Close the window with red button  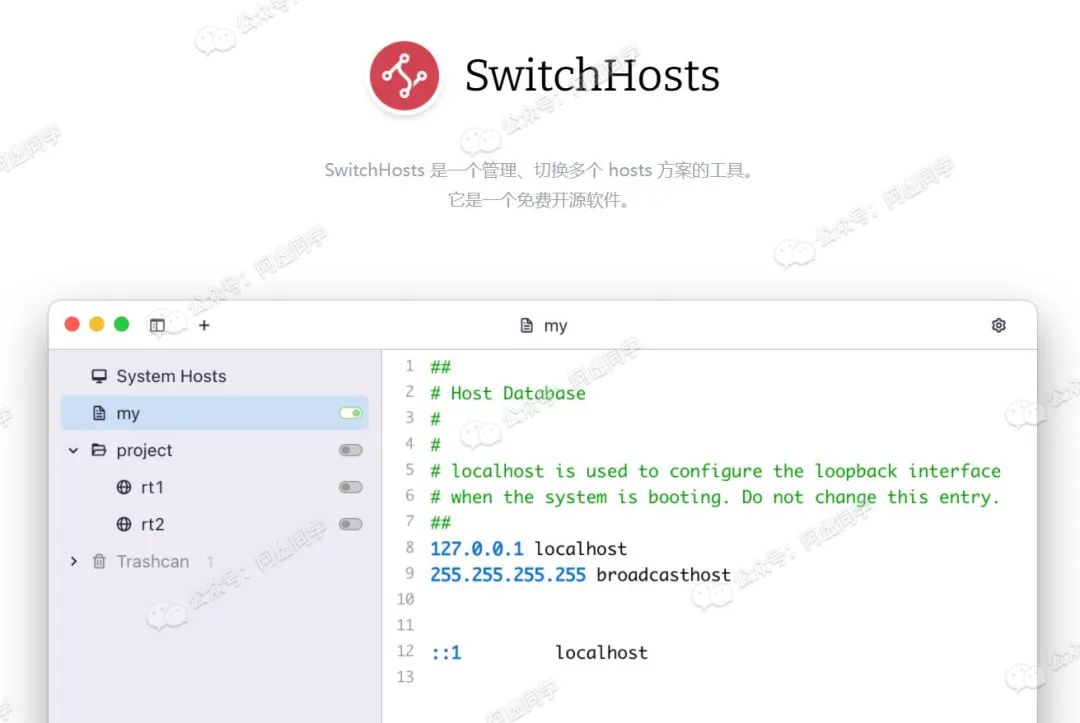[72, 324]
